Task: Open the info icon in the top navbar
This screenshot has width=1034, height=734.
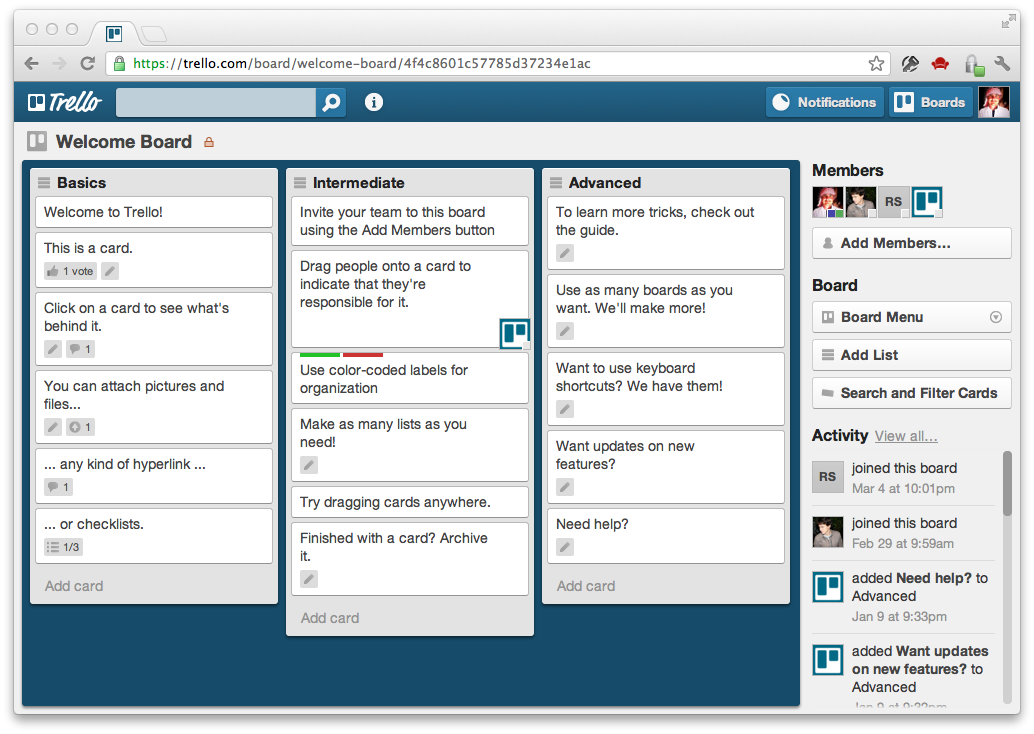Action: point(373,101)
